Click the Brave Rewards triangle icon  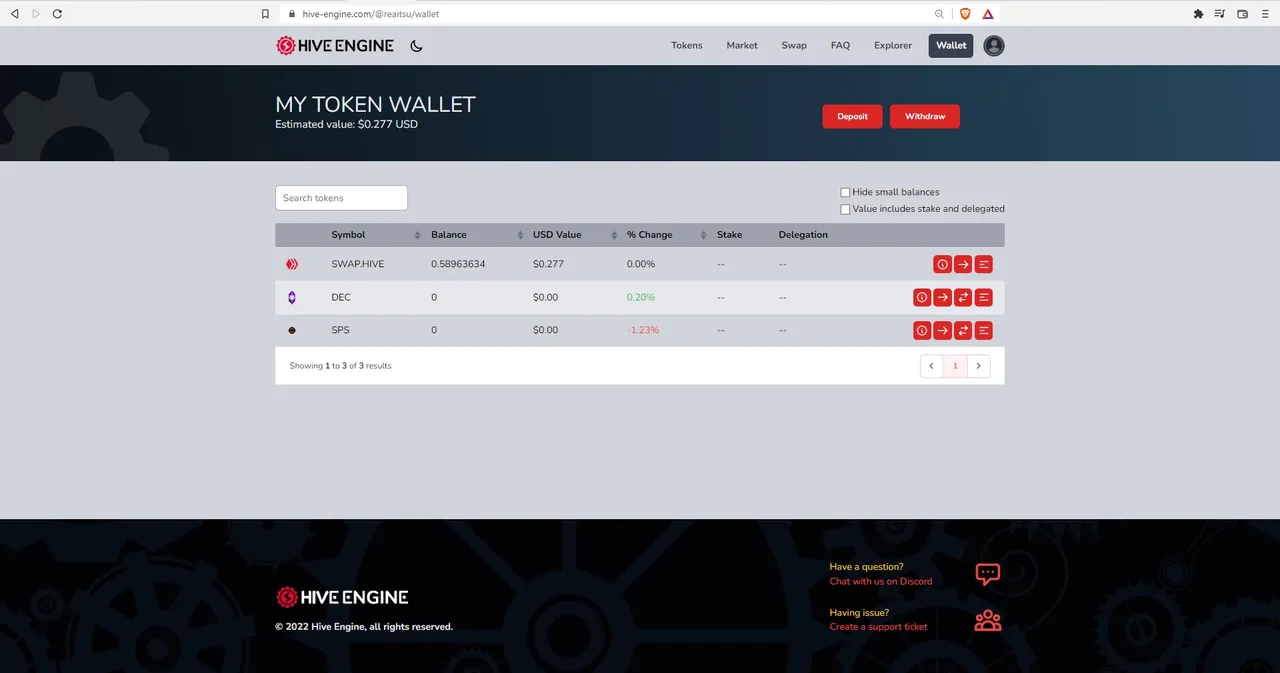tap(988, 14)
